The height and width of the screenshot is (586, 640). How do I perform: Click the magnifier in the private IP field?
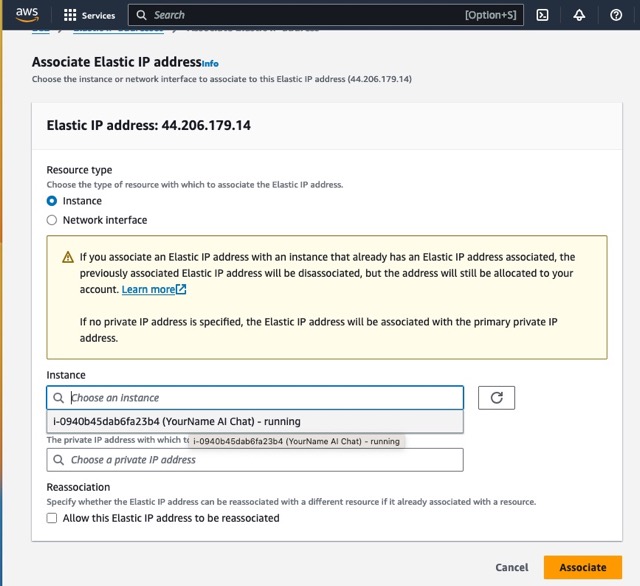coord(58,460)
